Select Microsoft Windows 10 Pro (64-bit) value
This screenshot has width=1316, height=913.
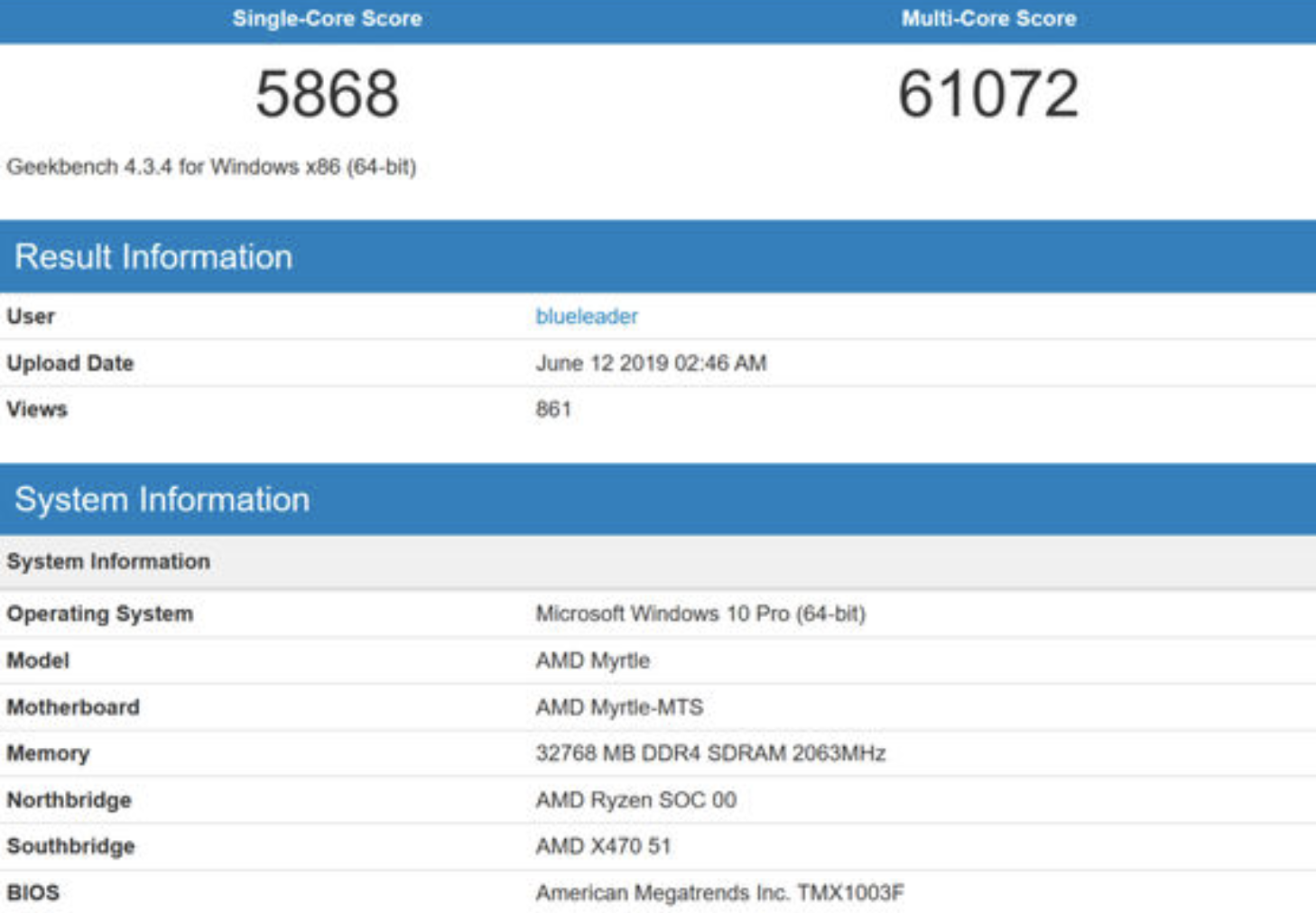tap(700, 614)
